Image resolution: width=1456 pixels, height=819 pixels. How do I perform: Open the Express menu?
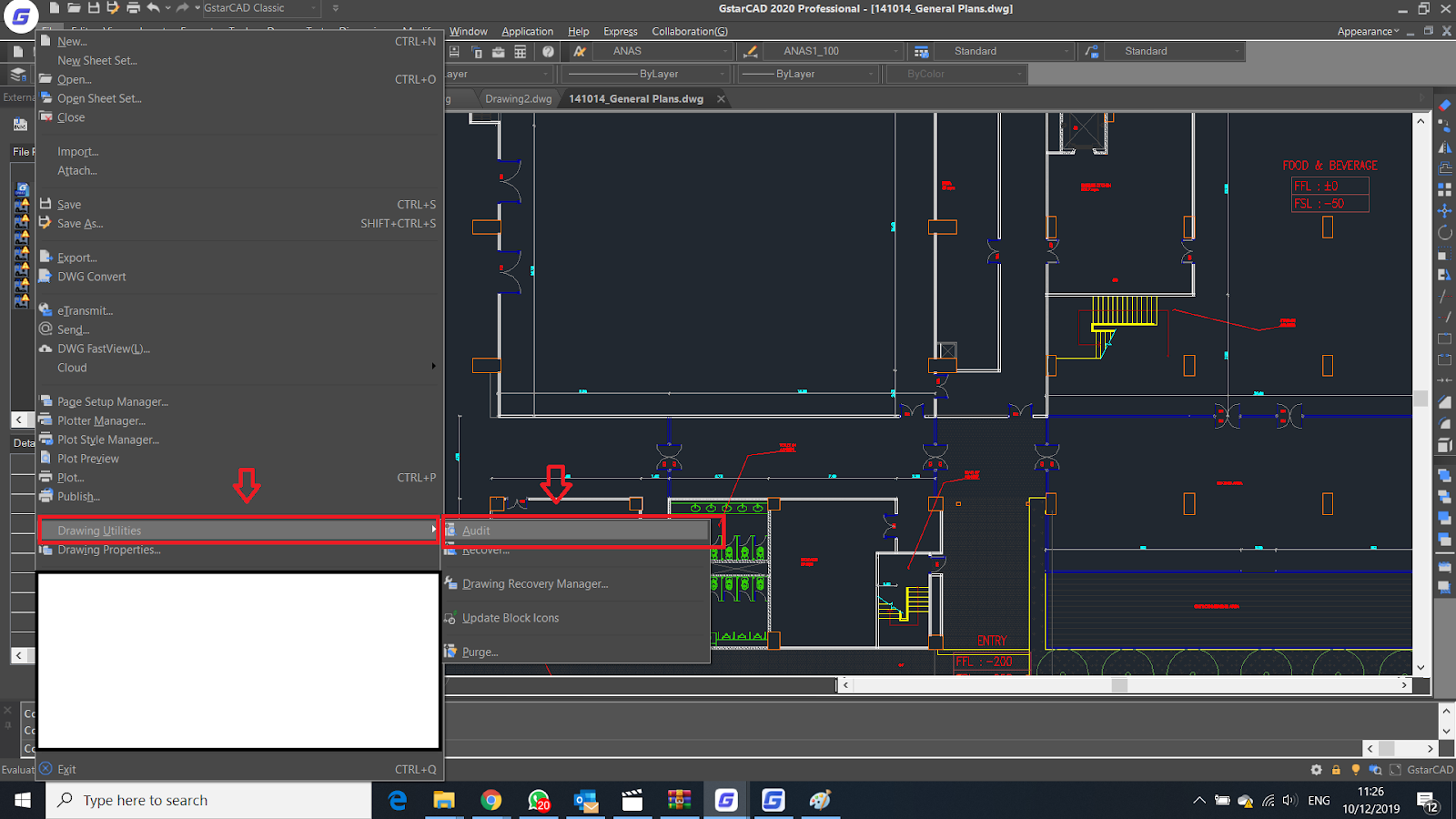point(620,31)
